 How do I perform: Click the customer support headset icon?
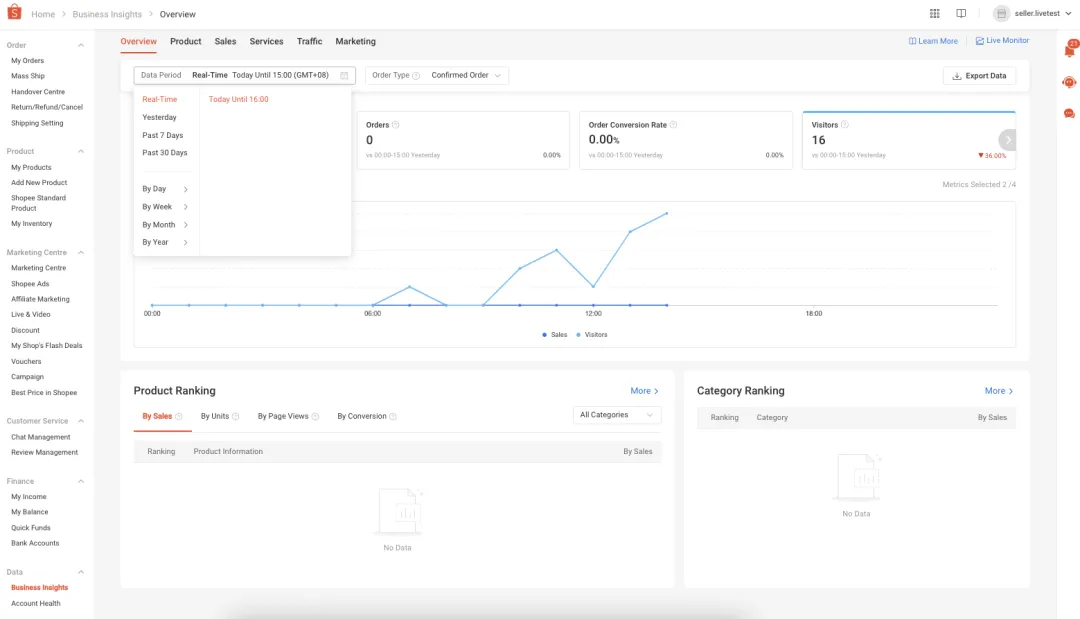(x=1069, y=82)
